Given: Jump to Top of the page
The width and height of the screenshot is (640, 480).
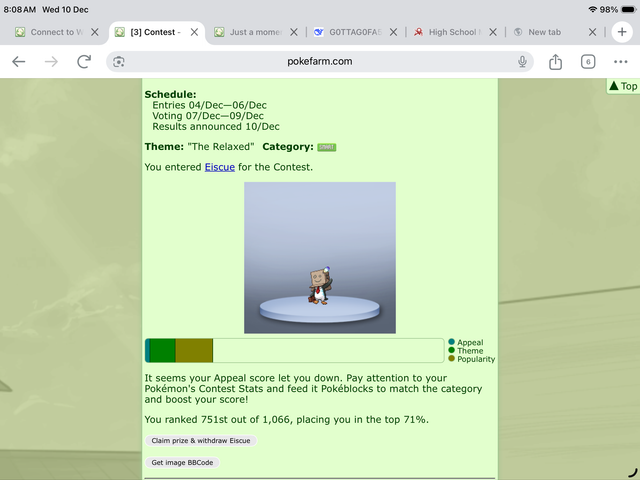Looking at the screenshot, I should [623, 86].
